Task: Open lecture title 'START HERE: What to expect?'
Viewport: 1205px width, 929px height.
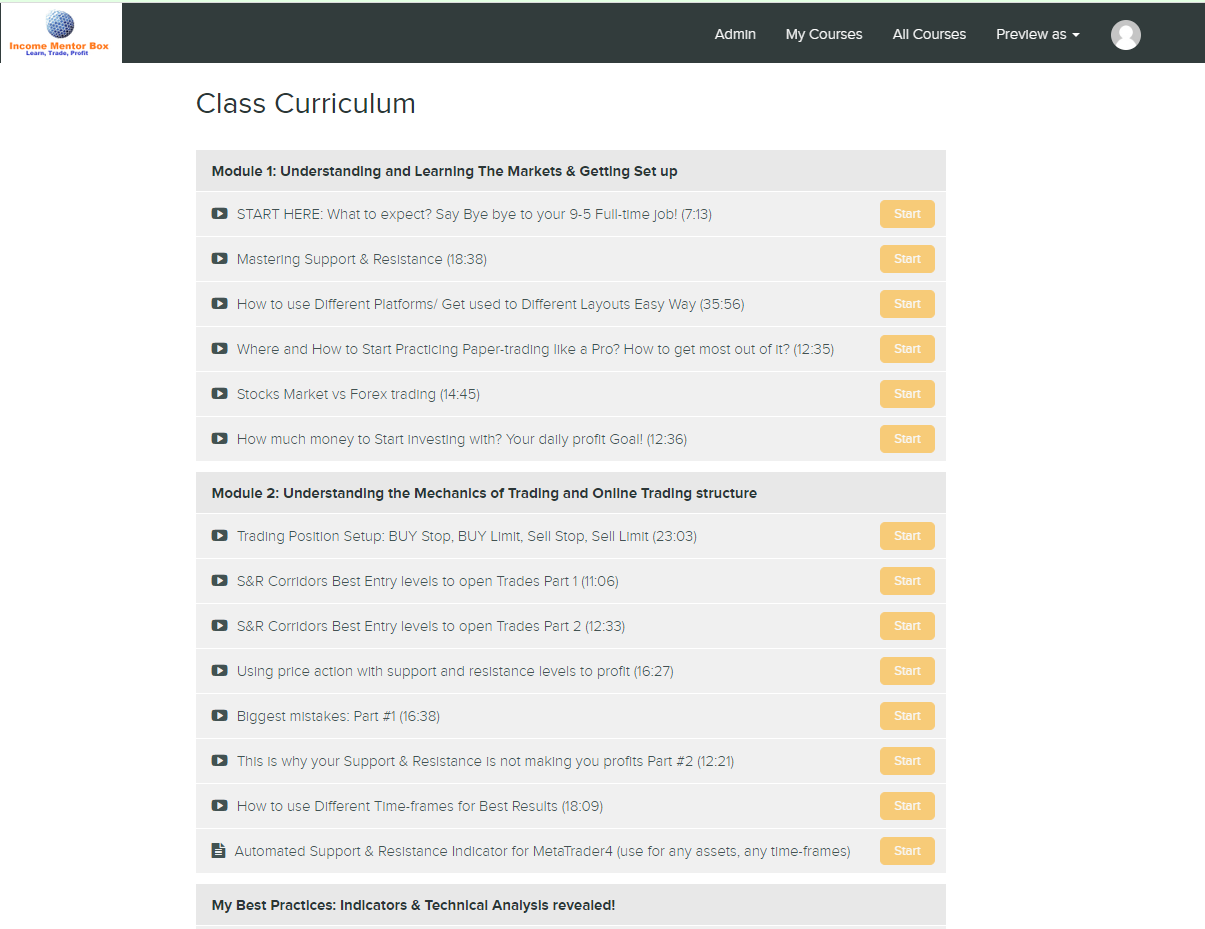Action: click(474, 214)
